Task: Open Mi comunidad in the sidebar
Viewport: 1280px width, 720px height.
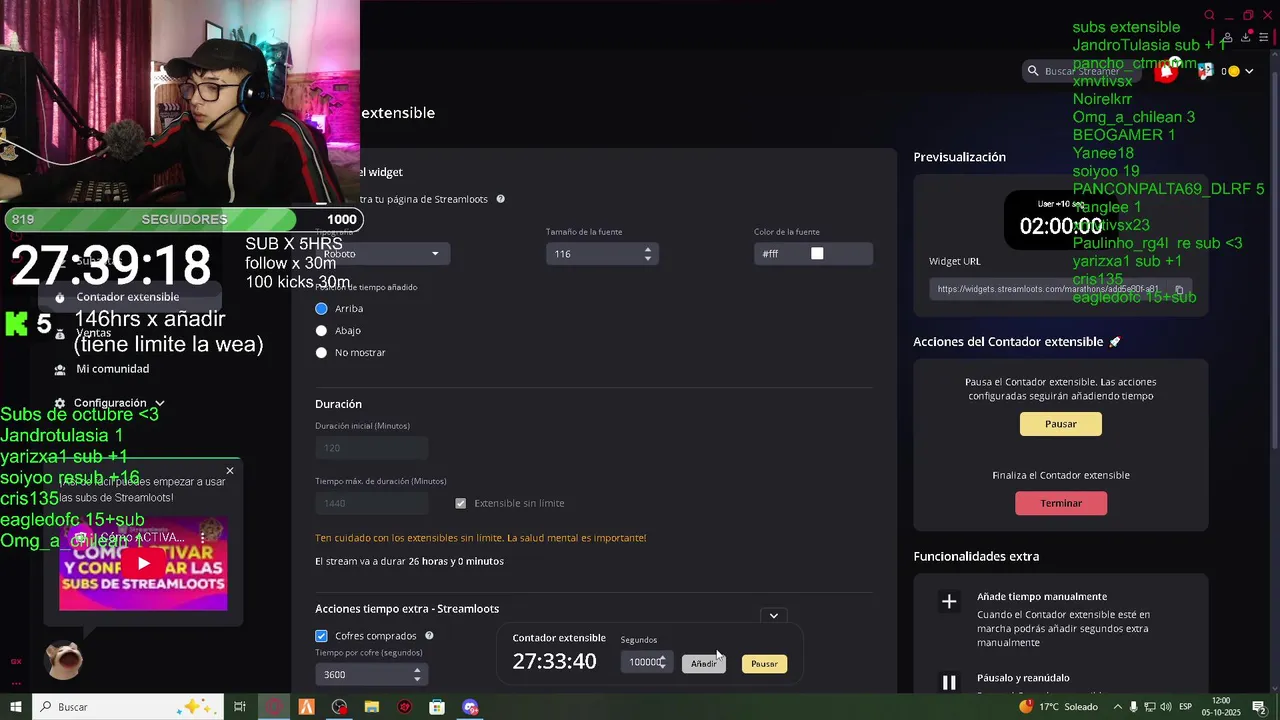Action: (113, 369)
